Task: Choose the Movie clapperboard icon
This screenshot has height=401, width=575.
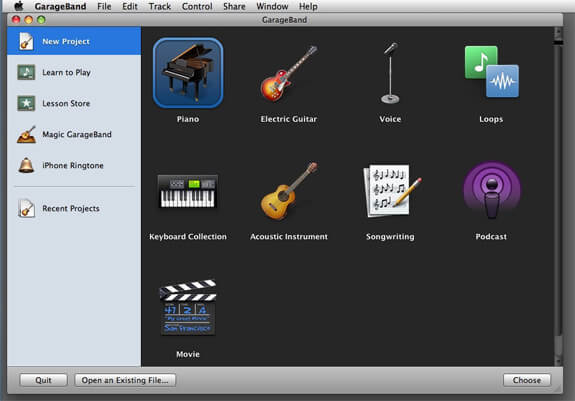Action: tap(188, 307)
